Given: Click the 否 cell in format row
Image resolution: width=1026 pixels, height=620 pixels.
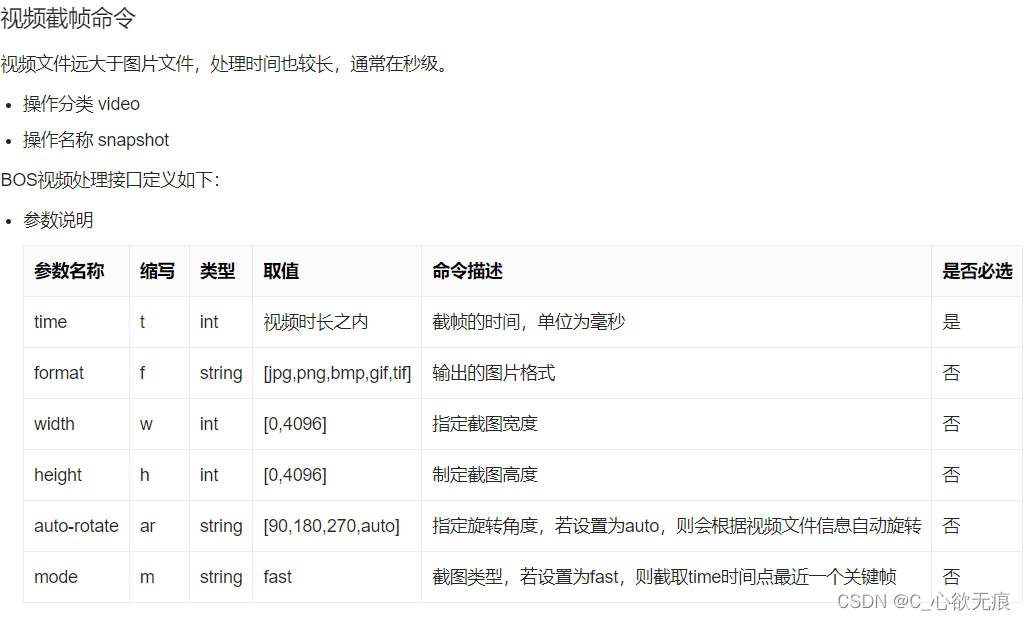Looking at the screenshot, I should (951, 373).
